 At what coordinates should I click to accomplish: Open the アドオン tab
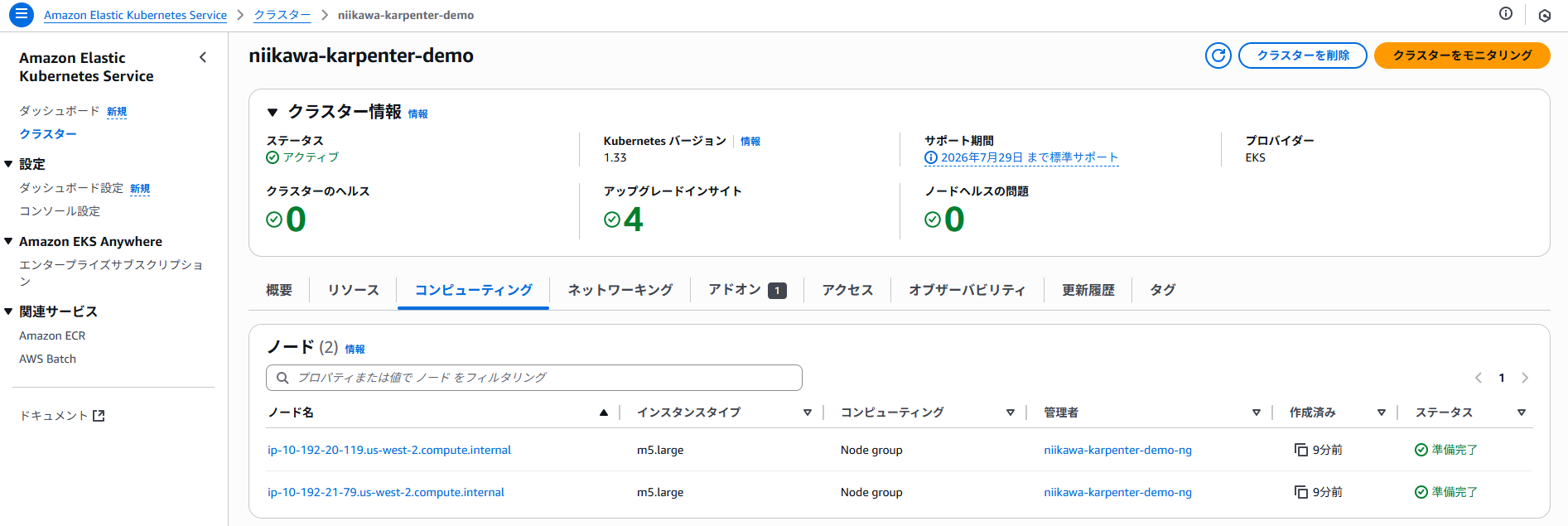click(747, 290)
